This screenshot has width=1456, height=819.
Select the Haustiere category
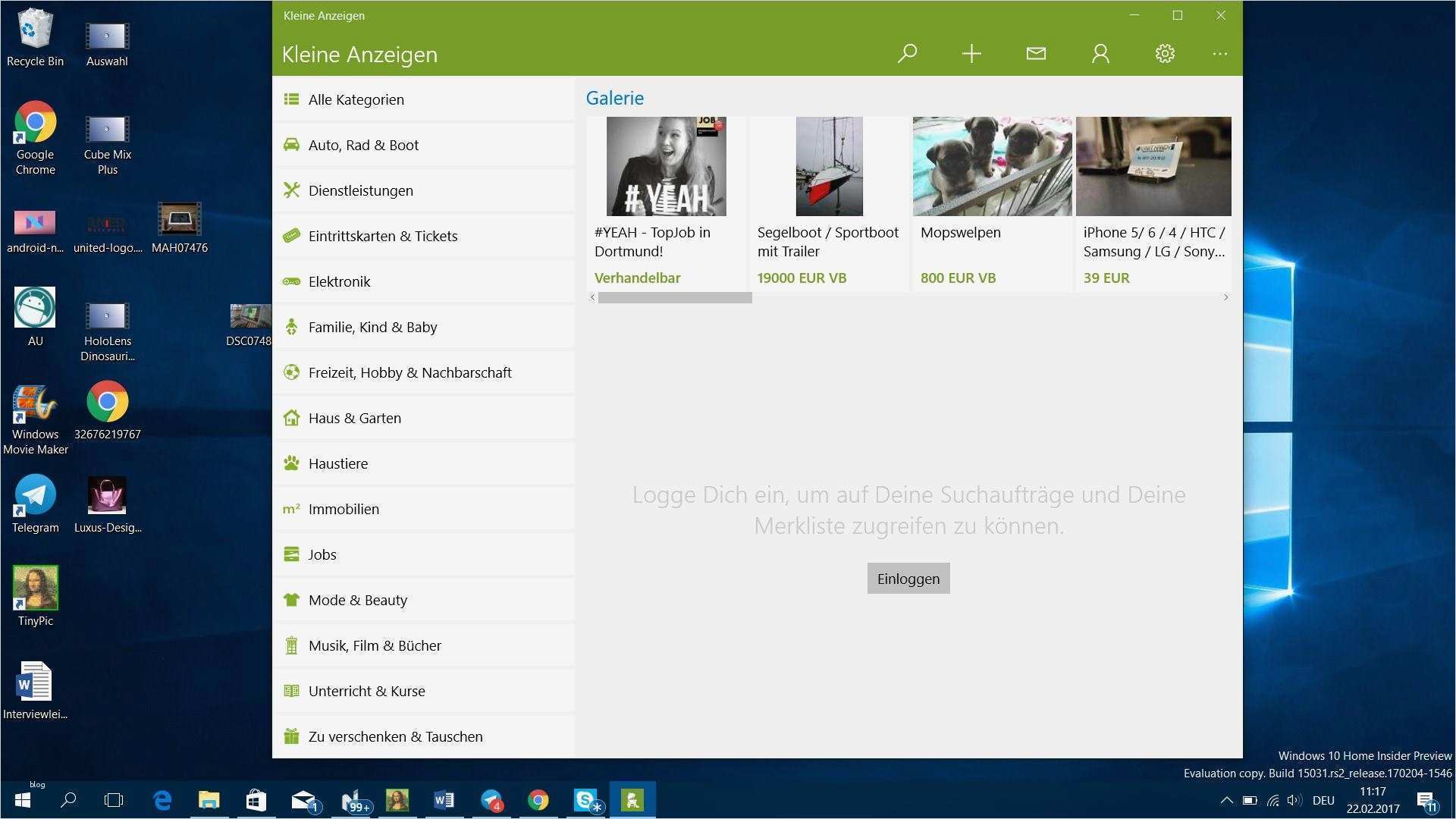point(338,463)
